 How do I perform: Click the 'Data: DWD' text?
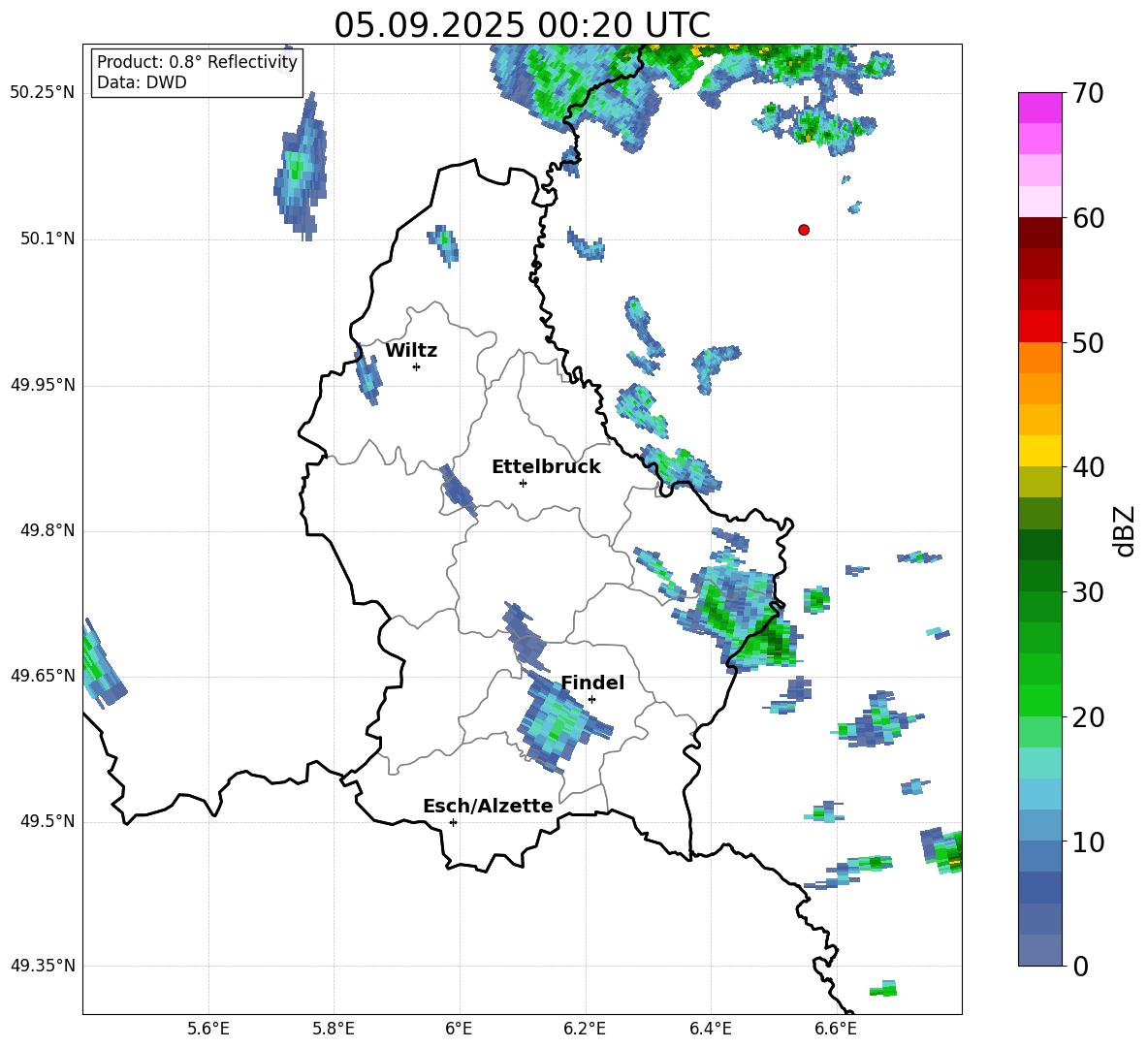point(142,82)
